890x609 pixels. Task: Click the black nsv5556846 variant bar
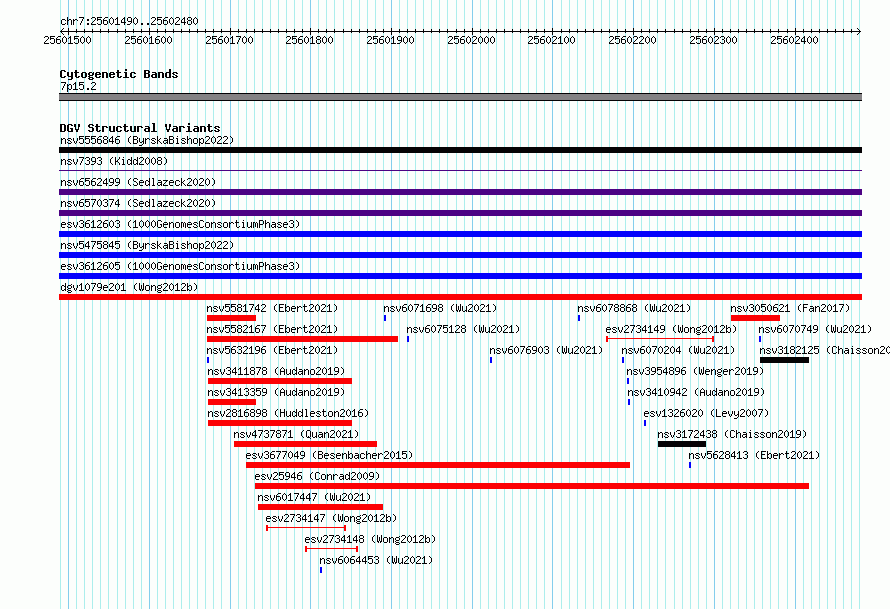click(x=460, y=150)
